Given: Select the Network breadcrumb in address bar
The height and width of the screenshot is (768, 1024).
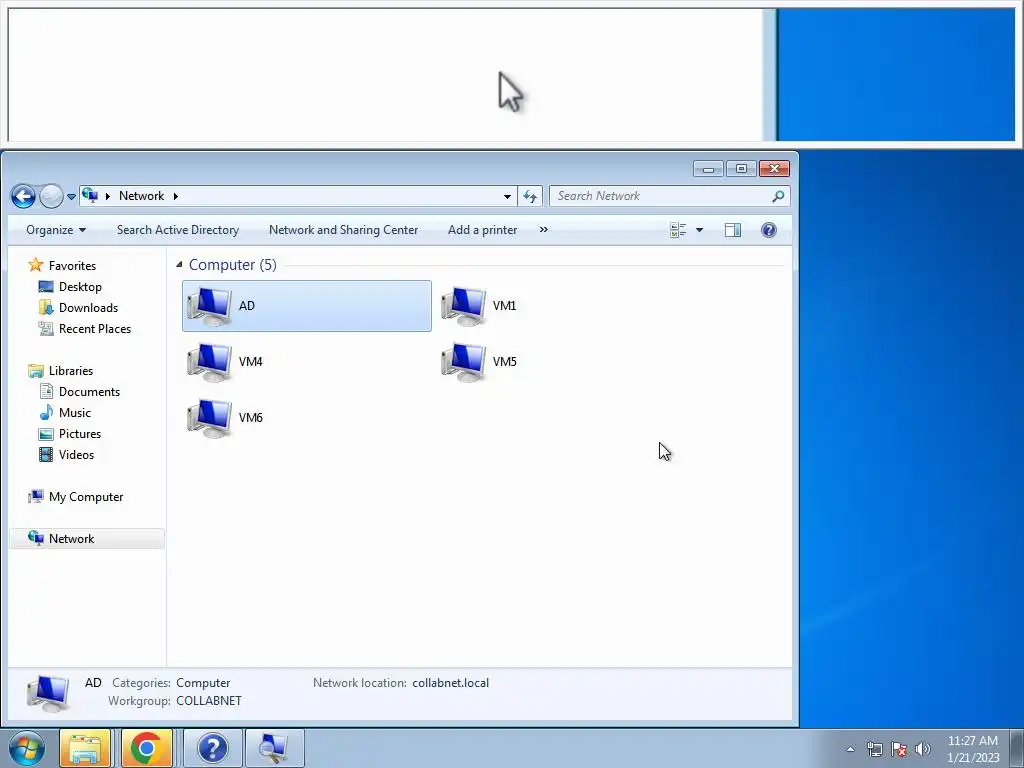Looking at the screenshot, I should pos(141,196).
